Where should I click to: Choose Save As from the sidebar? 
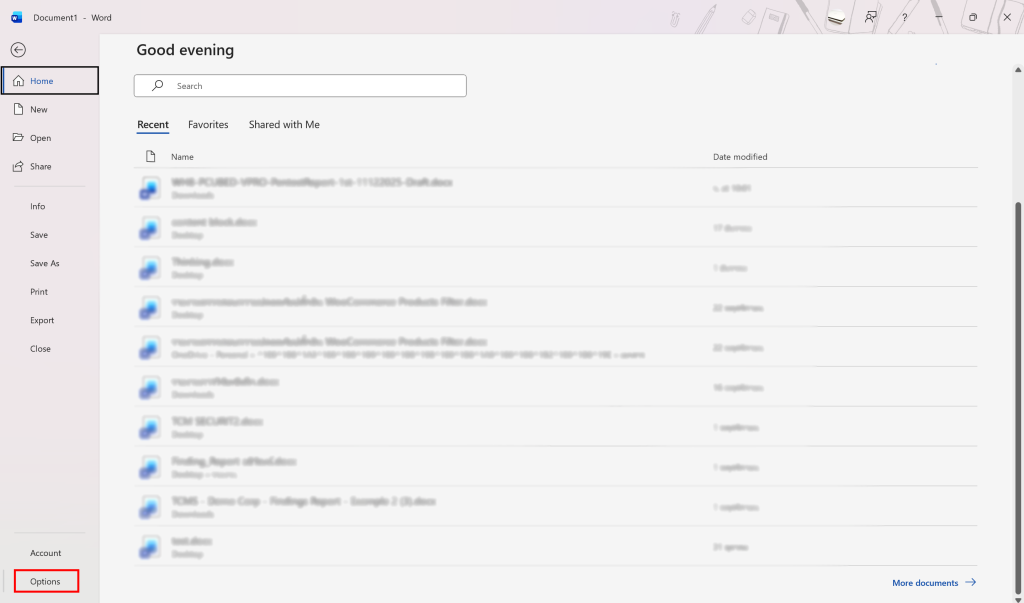pyautogui.click(x=45, y=263)
